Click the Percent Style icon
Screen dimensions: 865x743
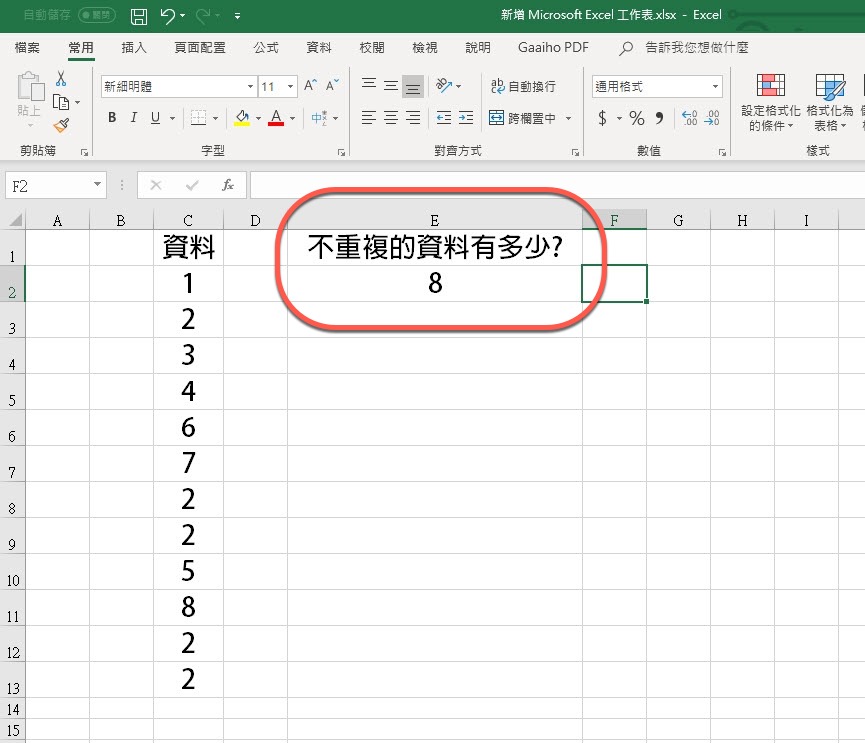point(637,117)
